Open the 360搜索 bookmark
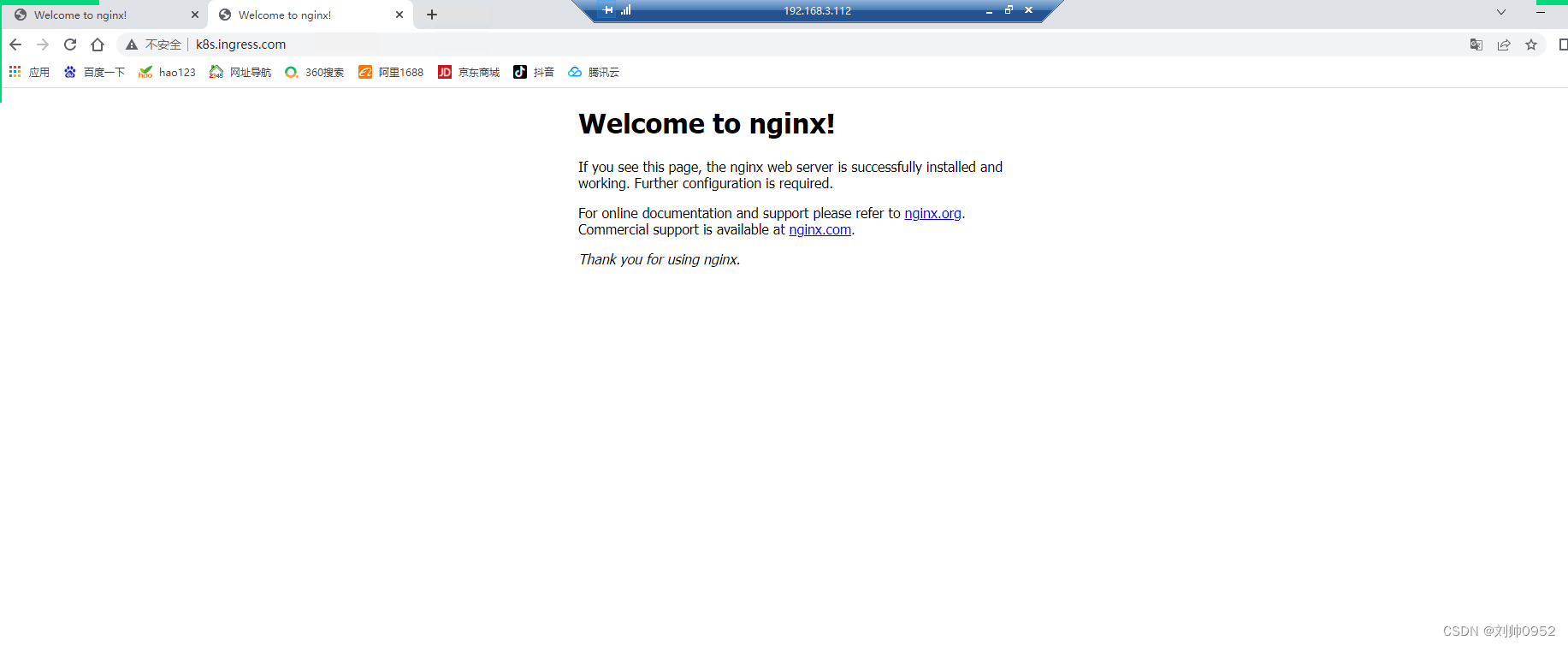 (x=314, y=73)
